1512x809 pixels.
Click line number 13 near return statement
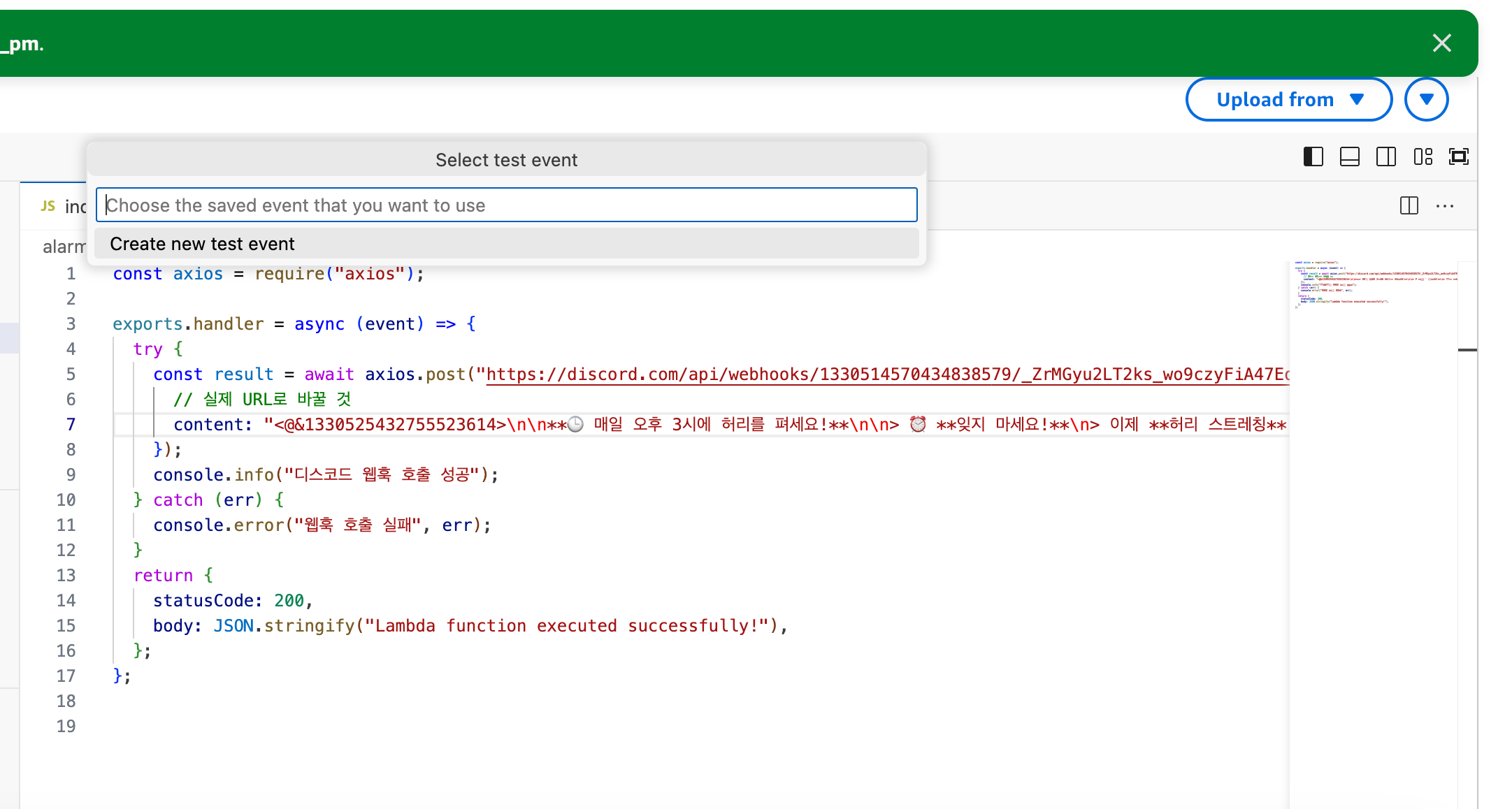66,576
